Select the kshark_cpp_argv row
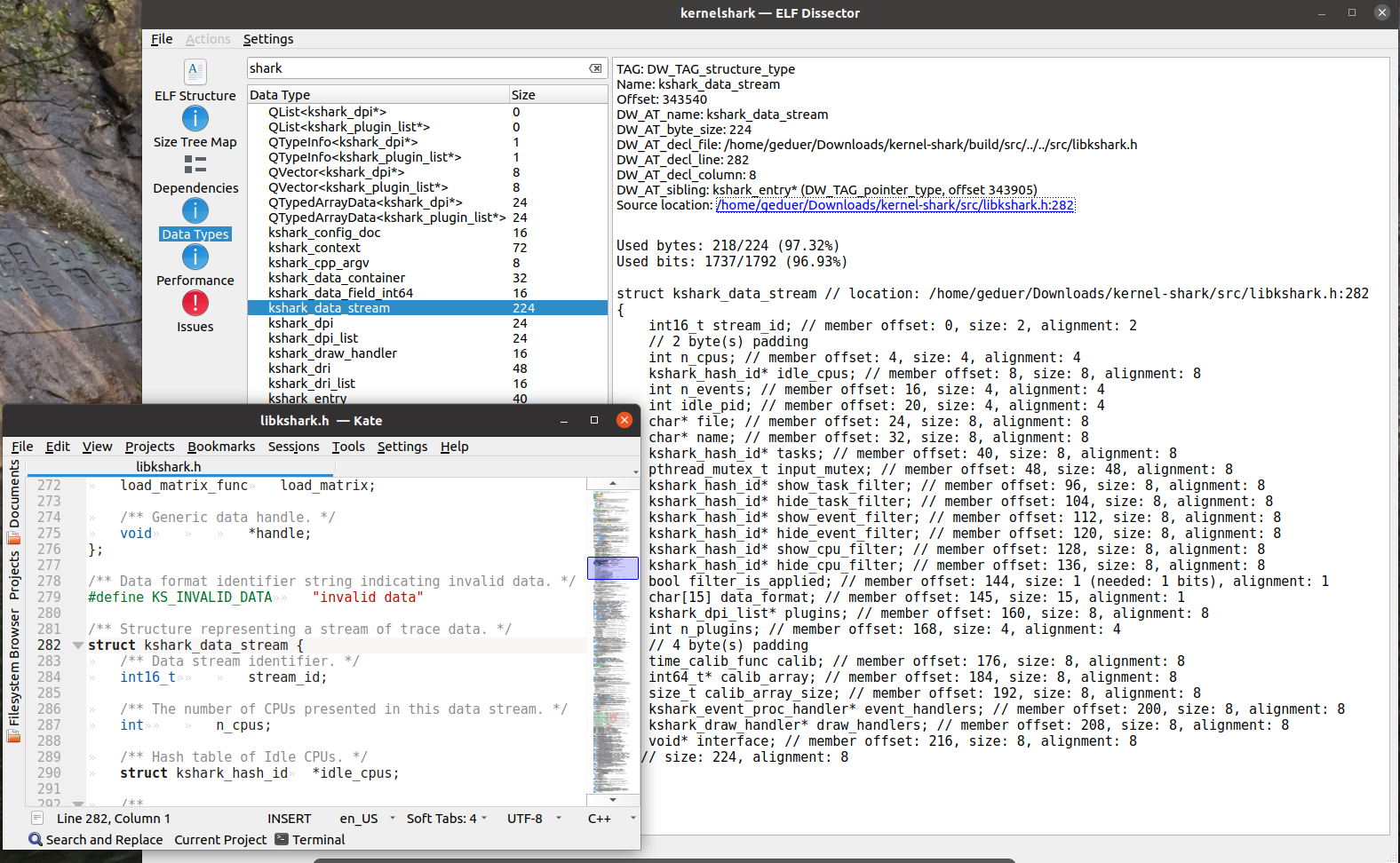1400x863 pixels. point(427,263)
